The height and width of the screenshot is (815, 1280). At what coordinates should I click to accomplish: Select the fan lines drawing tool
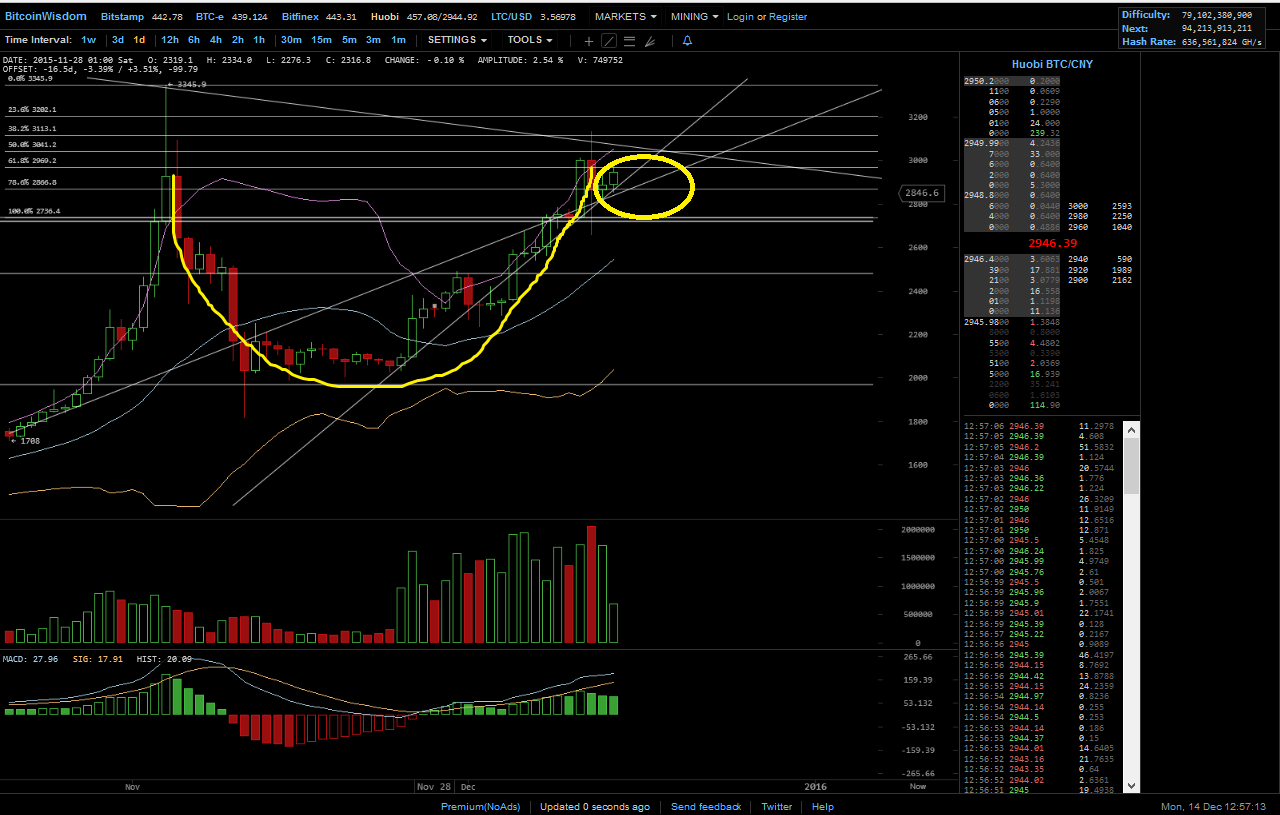pyautogui.click(x=650, y=41)
